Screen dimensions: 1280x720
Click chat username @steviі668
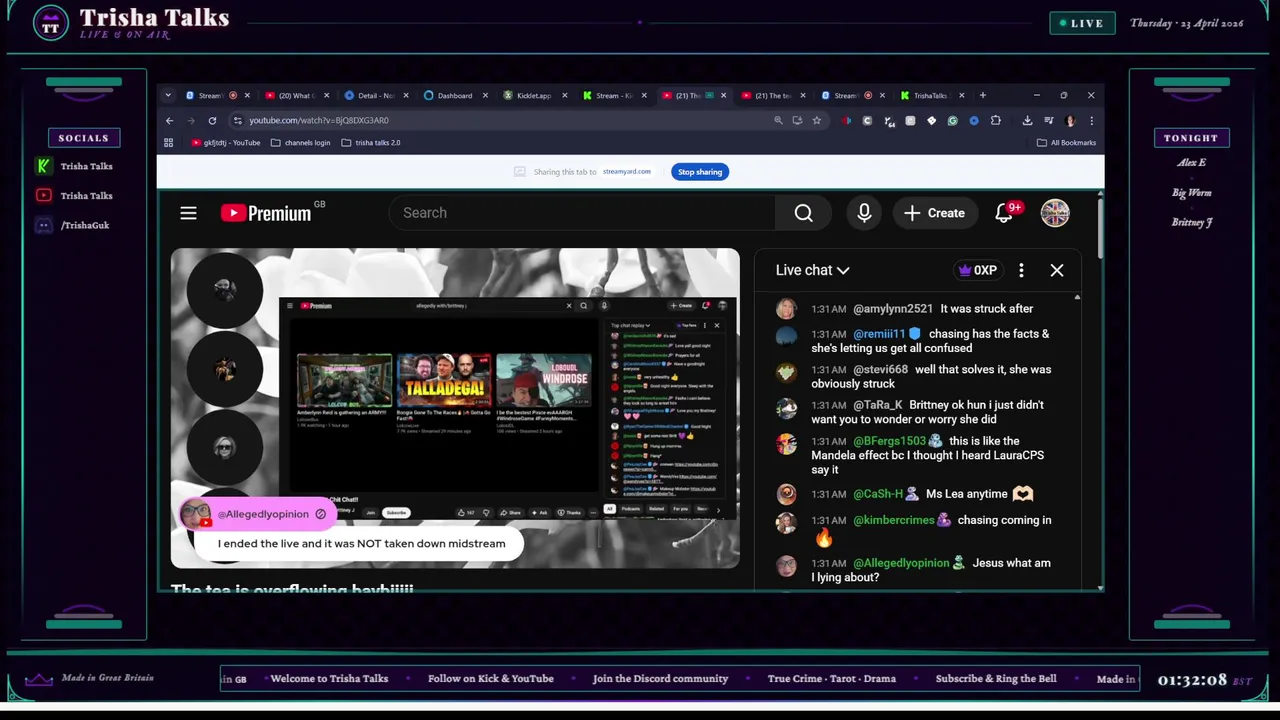coord(880,370)
